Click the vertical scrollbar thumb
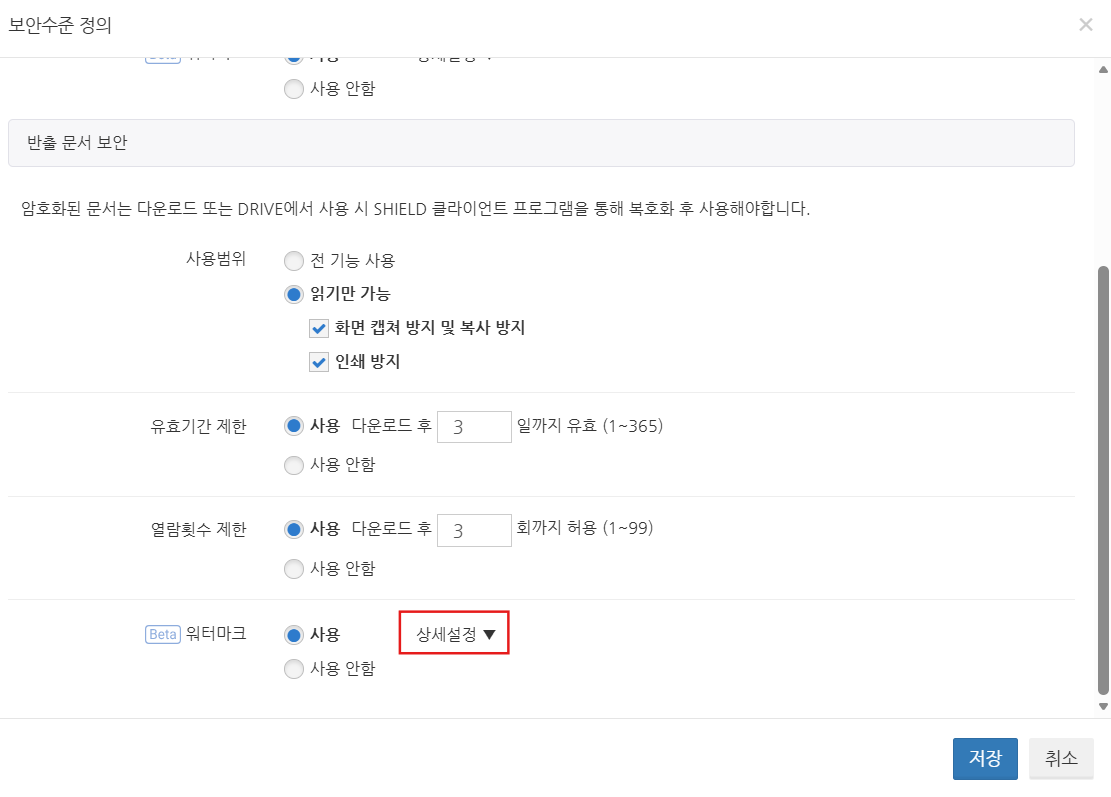 tap(1103, 480)
